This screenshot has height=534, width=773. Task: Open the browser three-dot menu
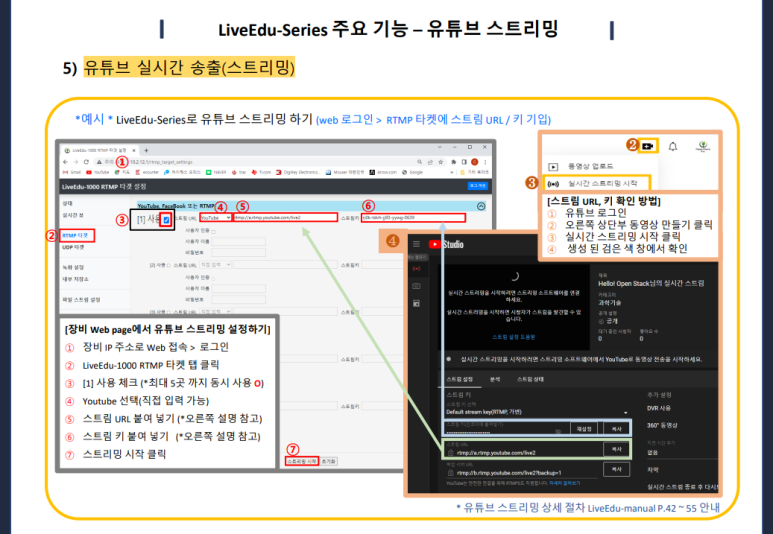(485, 162)
